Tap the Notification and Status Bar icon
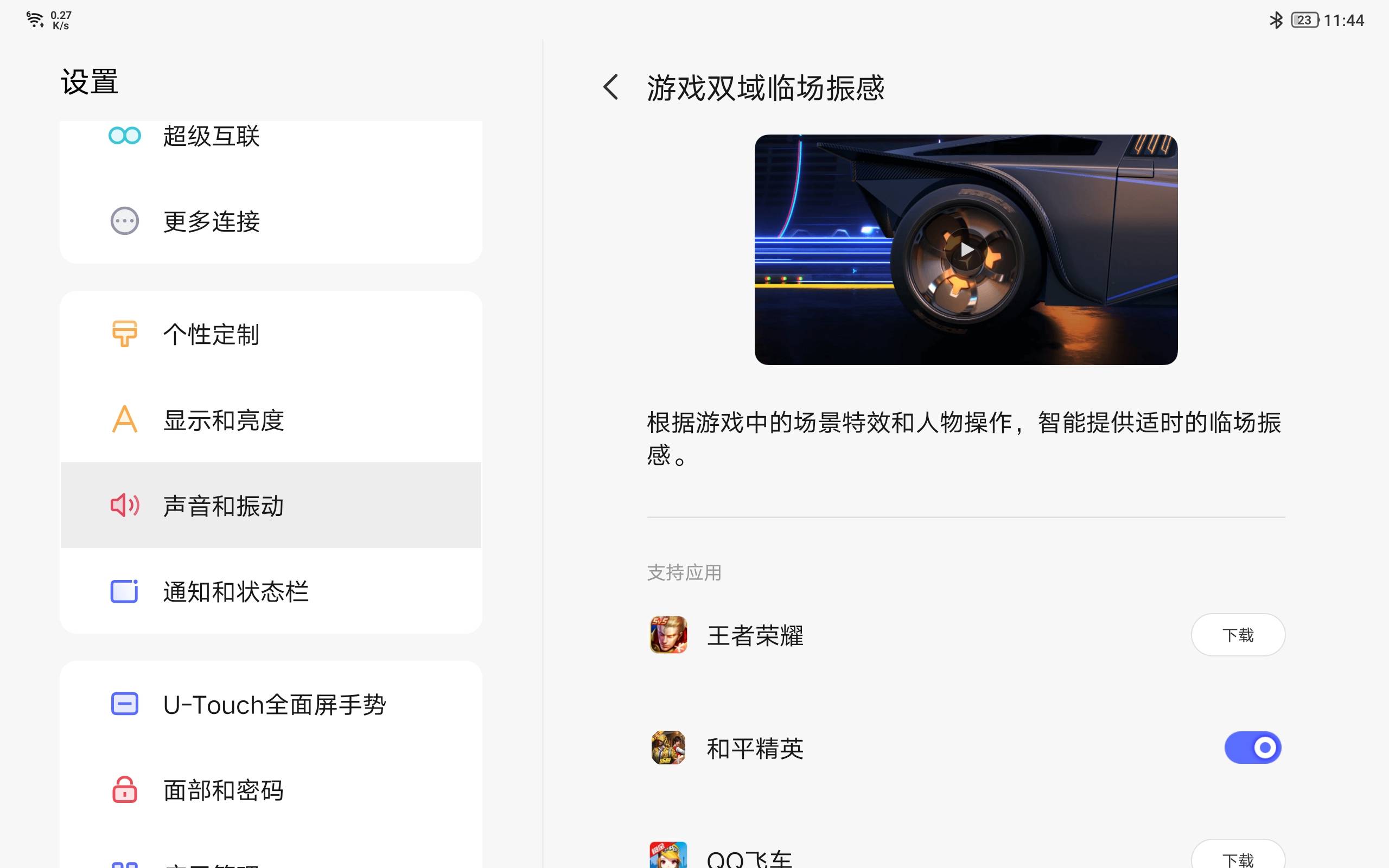Screen dimensions: 1389x868 click(125, 591)
